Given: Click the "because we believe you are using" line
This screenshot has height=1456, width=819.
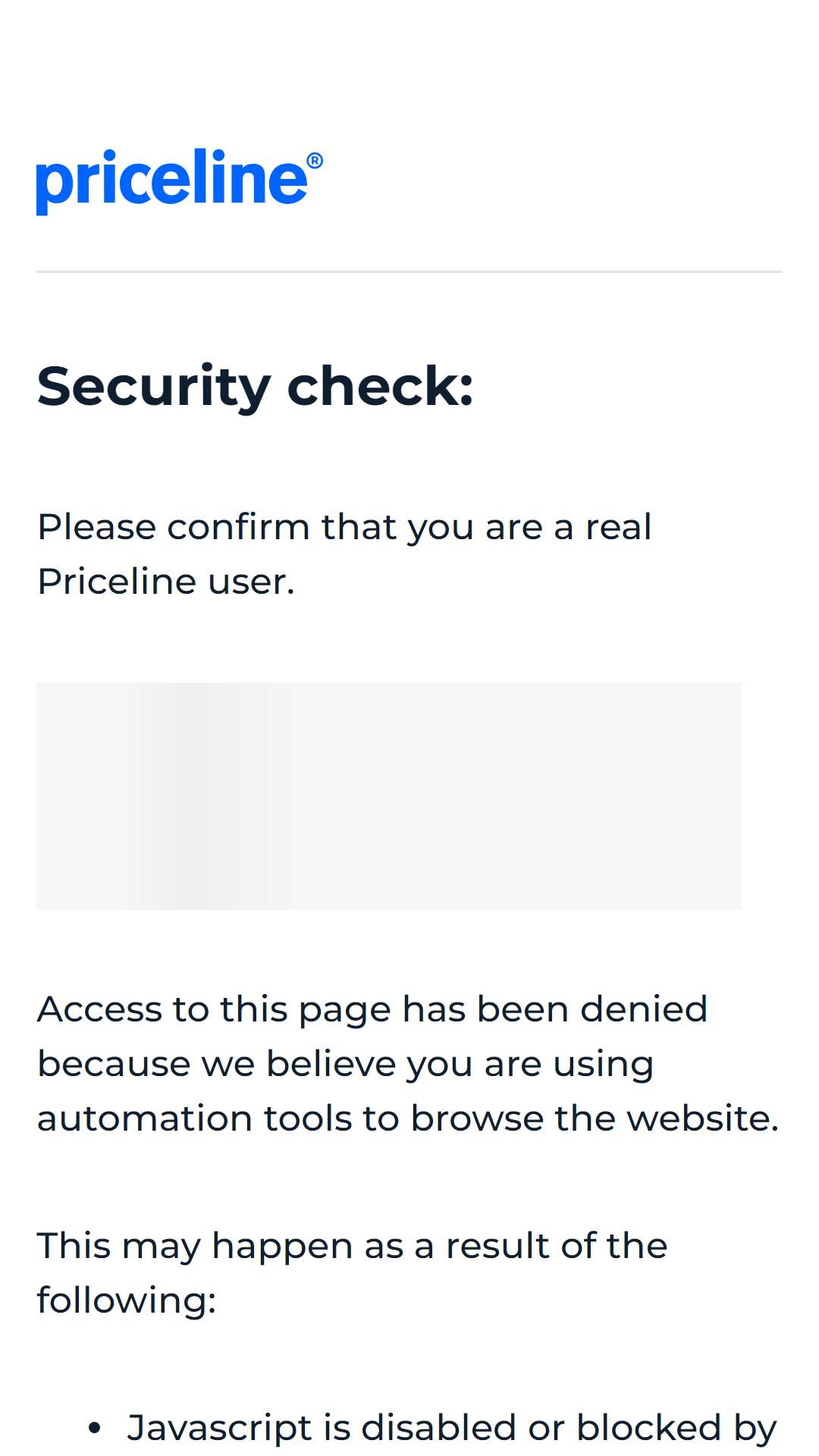Looking at the screenshot, I should (x=346, y=1065).
